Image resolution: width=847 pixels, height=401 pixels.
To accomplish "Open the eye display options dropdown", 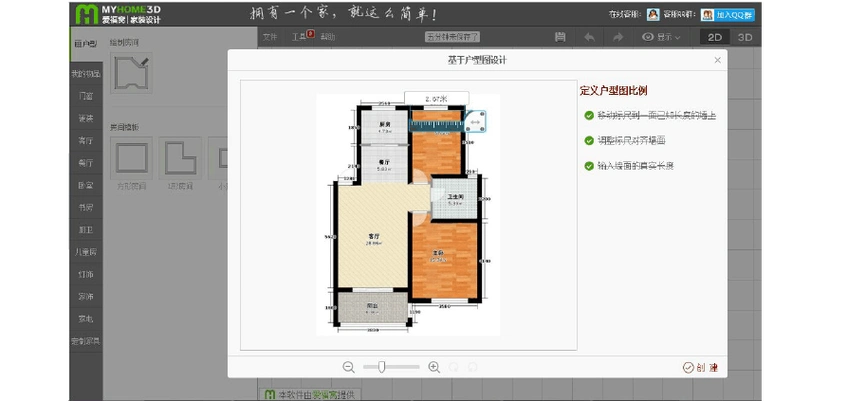I will (661, 37).
